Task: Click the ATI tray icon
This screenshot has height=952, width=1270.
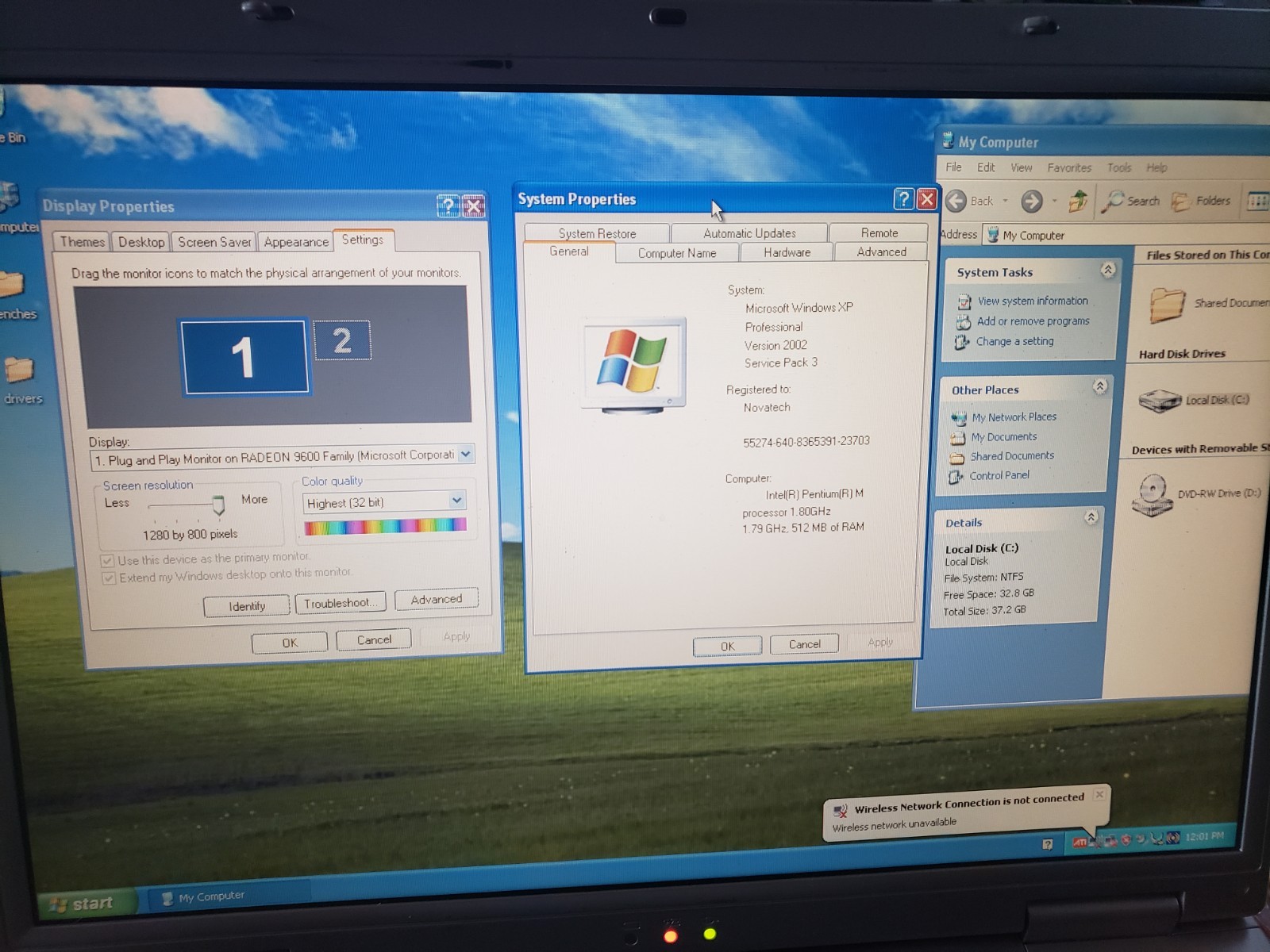Action: pos(1079,842)
